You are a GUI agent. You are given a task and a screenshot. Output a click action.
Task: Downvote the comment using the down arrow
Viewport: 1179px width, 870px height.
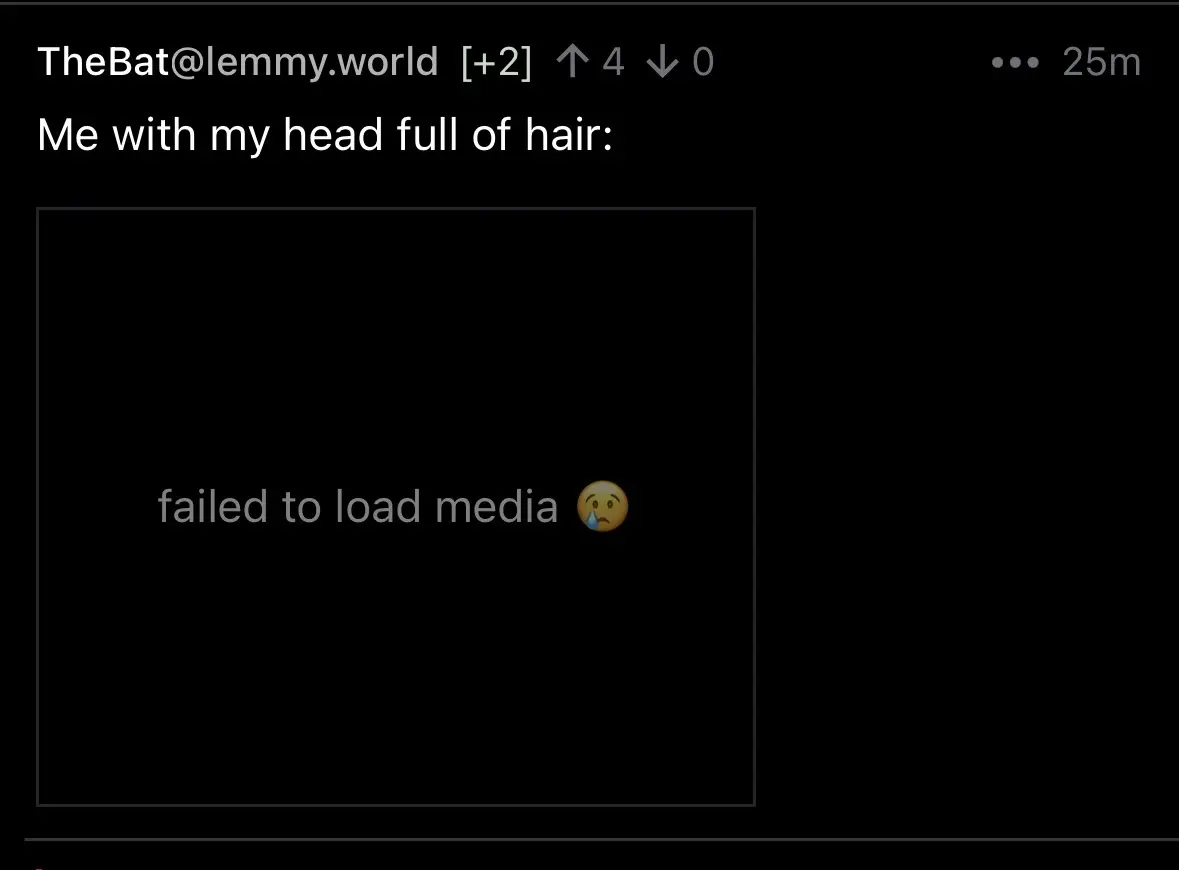click(662, 61)
